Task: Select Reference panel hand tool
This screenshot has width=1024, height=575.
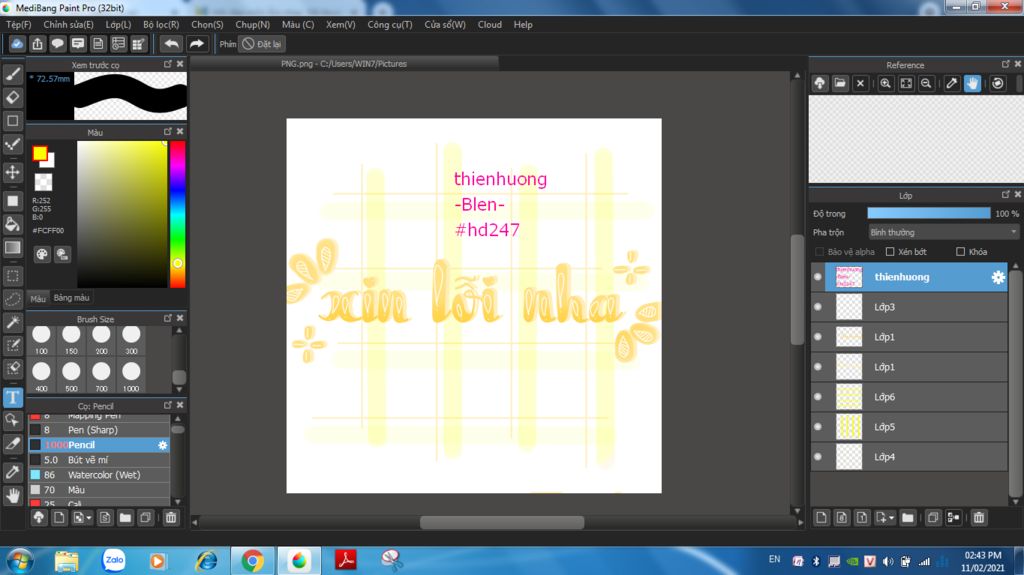Action: (x=972, y=83)
